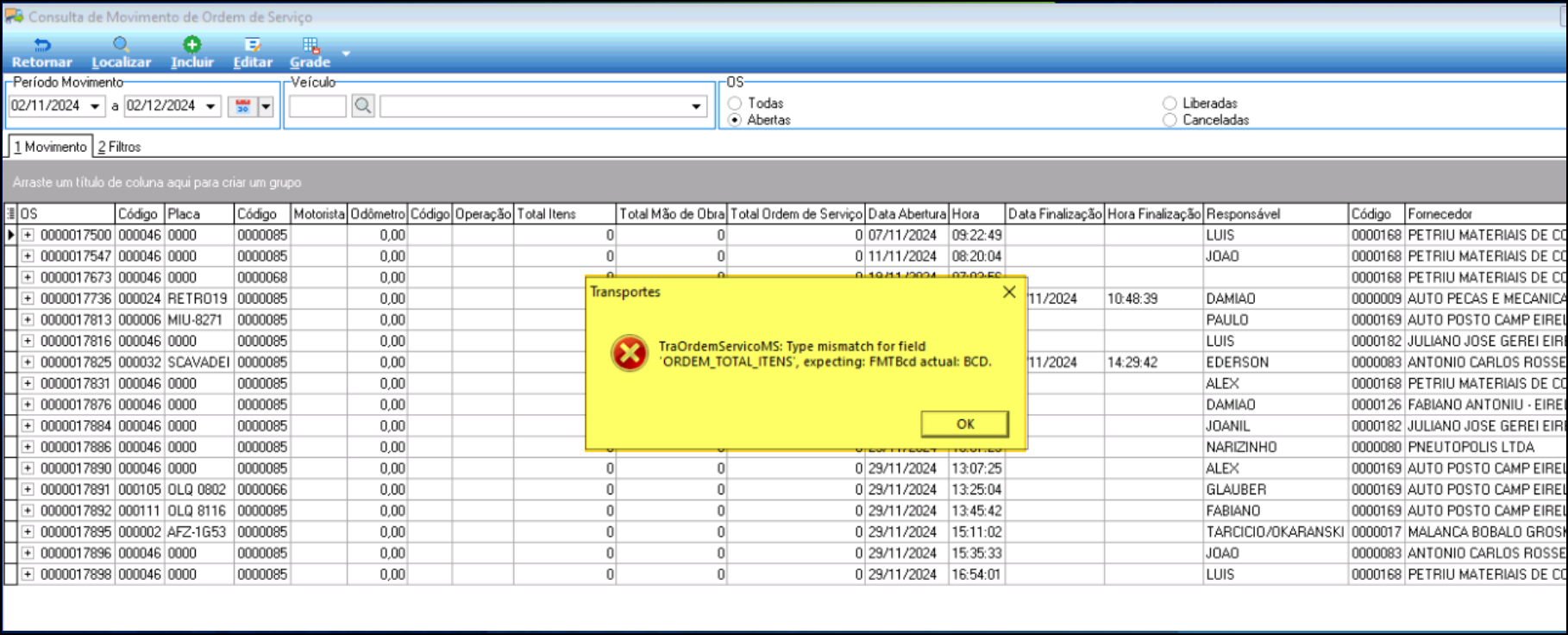Click the error icon in Transportes dialog
This screenshot has height=635, width=1568.
pos(630,354)
